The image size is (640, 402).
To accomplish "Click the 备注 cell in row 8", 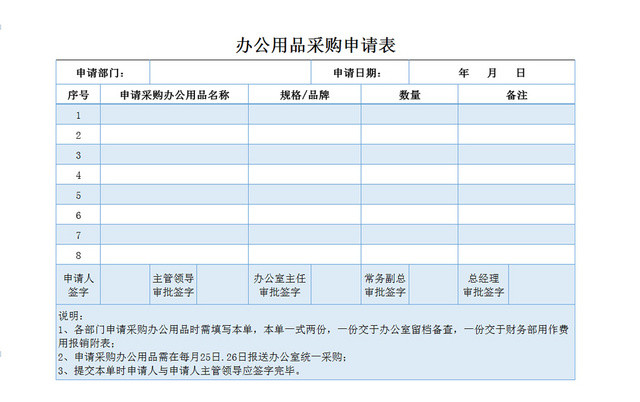I will pyautogui.click(x=516, y=255).
